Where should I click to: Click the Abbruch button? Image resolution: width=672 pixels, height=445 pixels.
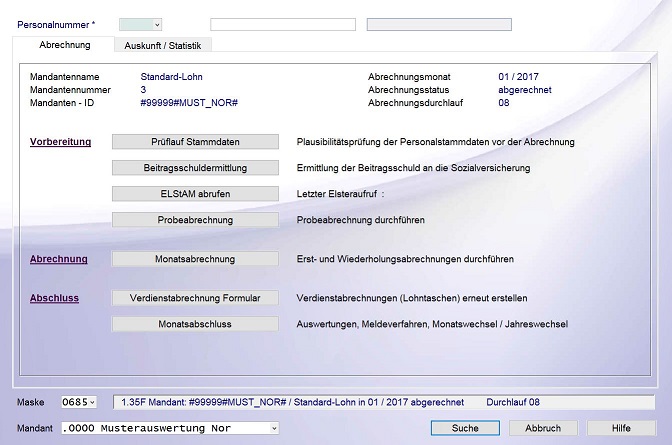click(x=543, y=428)
